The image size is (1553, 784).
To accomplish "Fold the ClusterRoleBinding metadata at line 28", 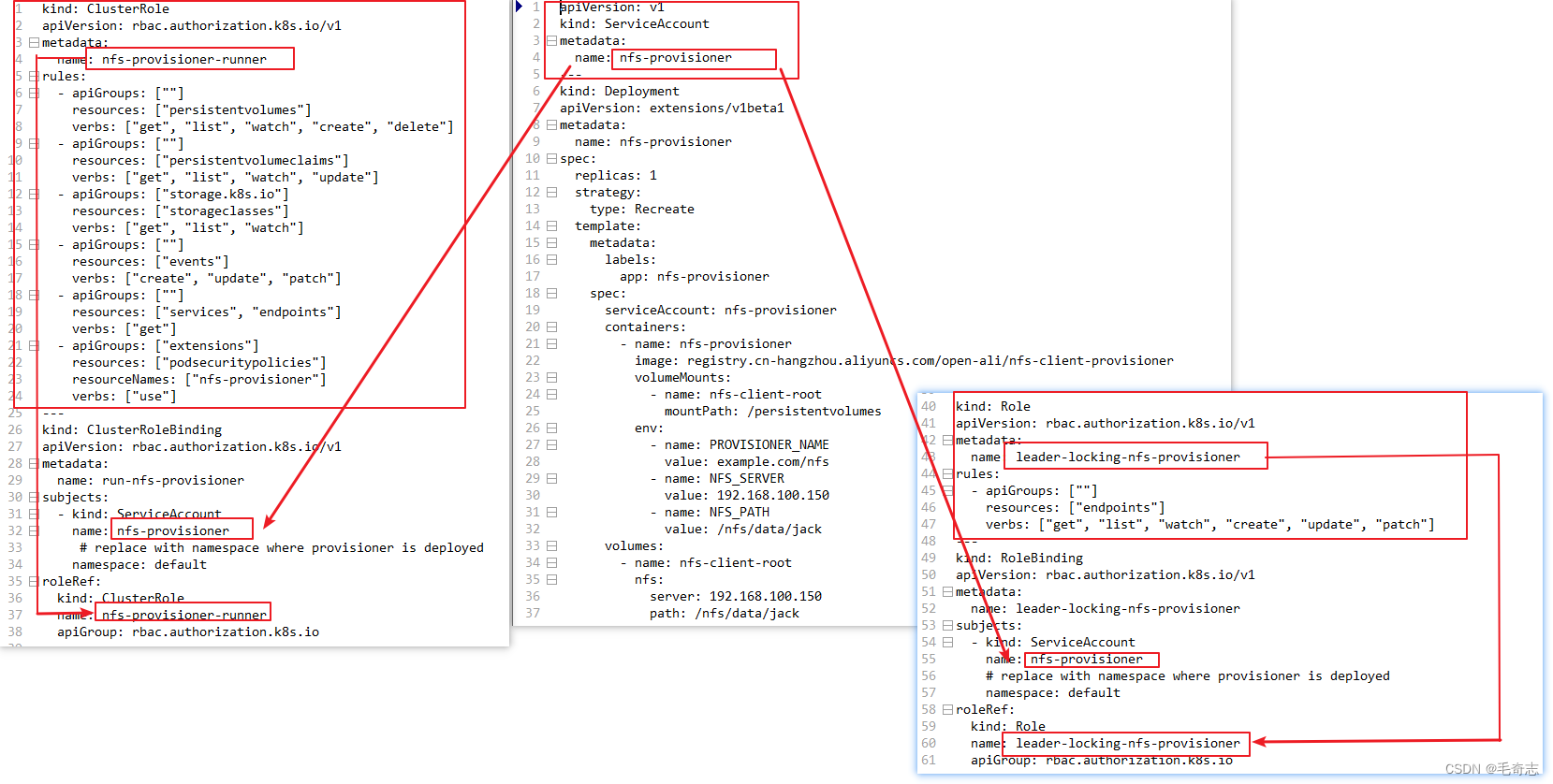I will point(34,463).
